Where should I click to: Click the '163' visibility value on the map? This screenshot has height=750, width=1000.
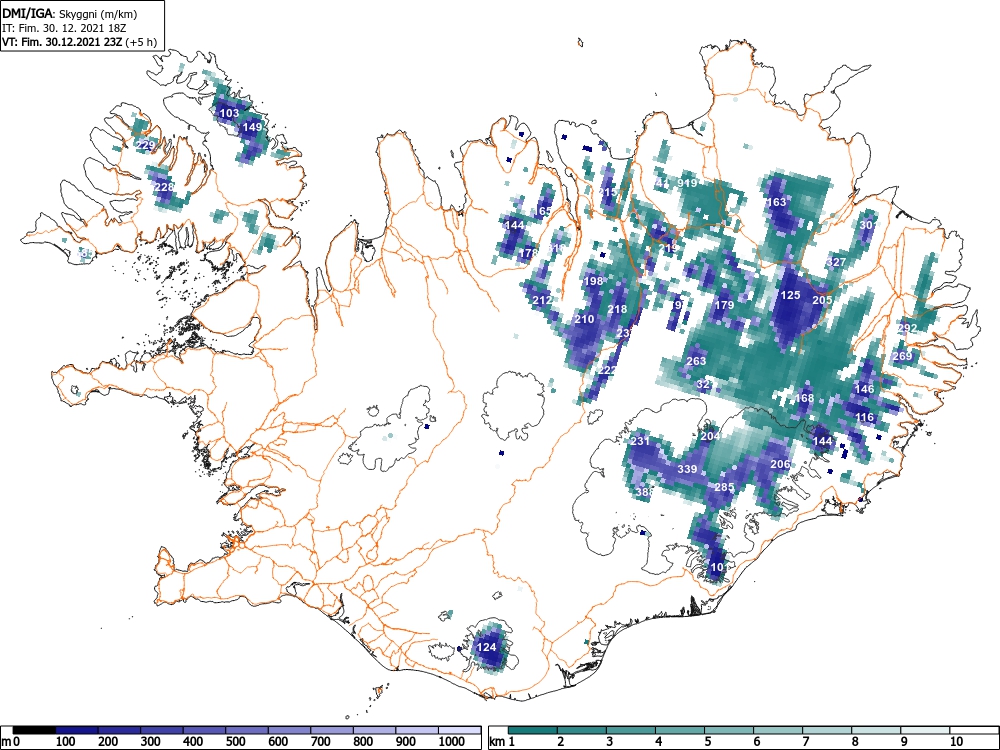[777, 202]
